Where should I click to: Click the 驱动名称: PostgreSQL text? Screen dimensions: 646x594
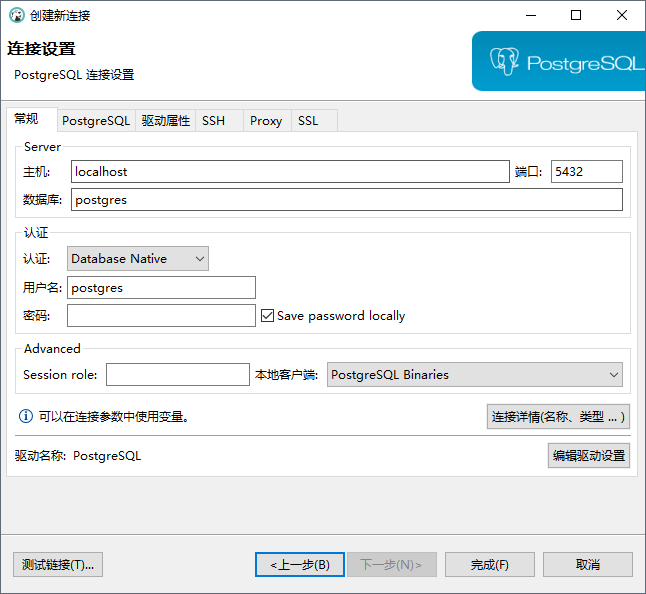pyautogui.click(x=78, y=456)
